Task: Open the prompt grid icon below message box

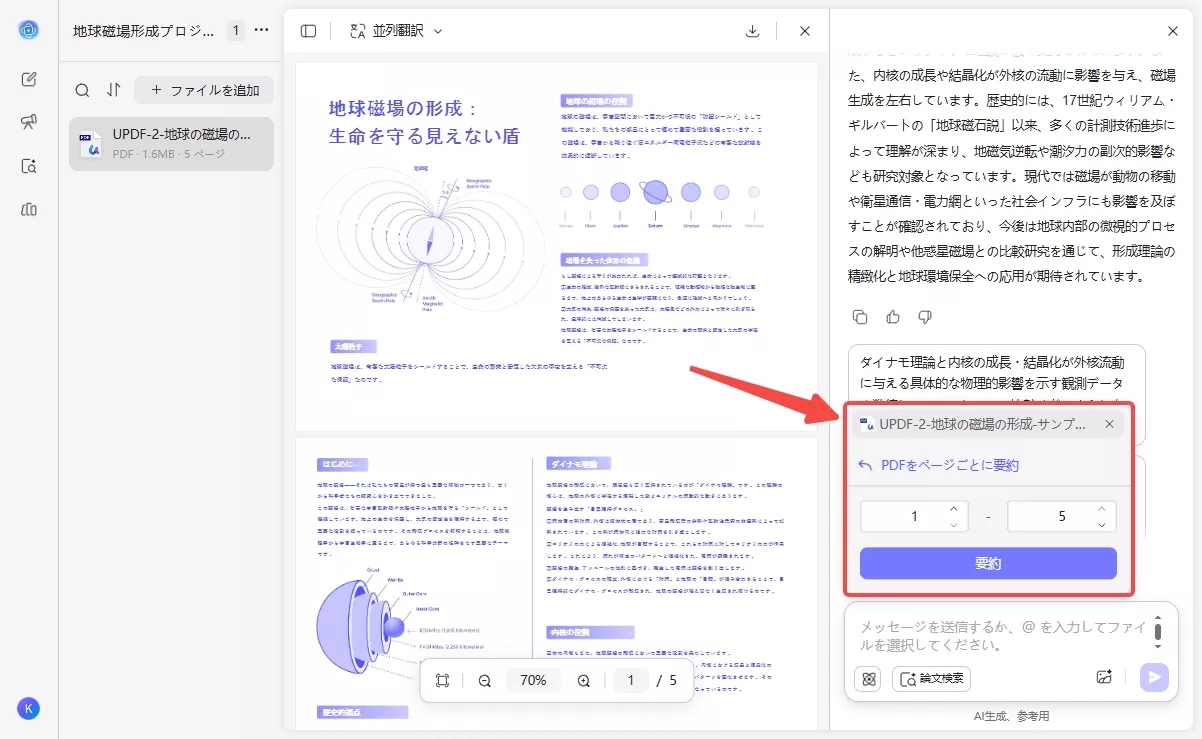Action: (868, 678)
